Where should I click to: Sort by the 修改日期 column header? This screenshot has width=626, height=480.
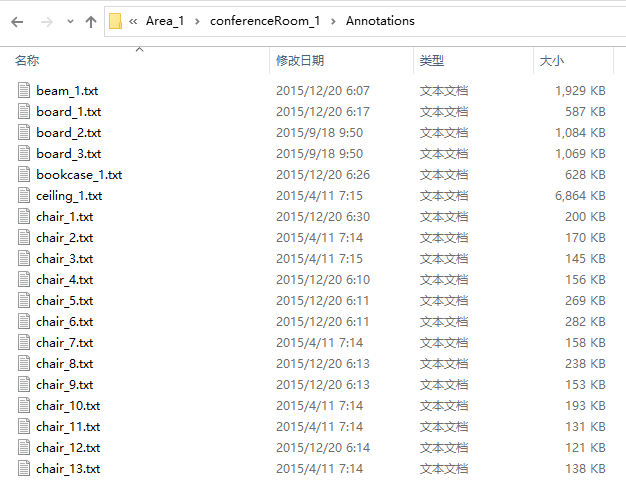300,61
